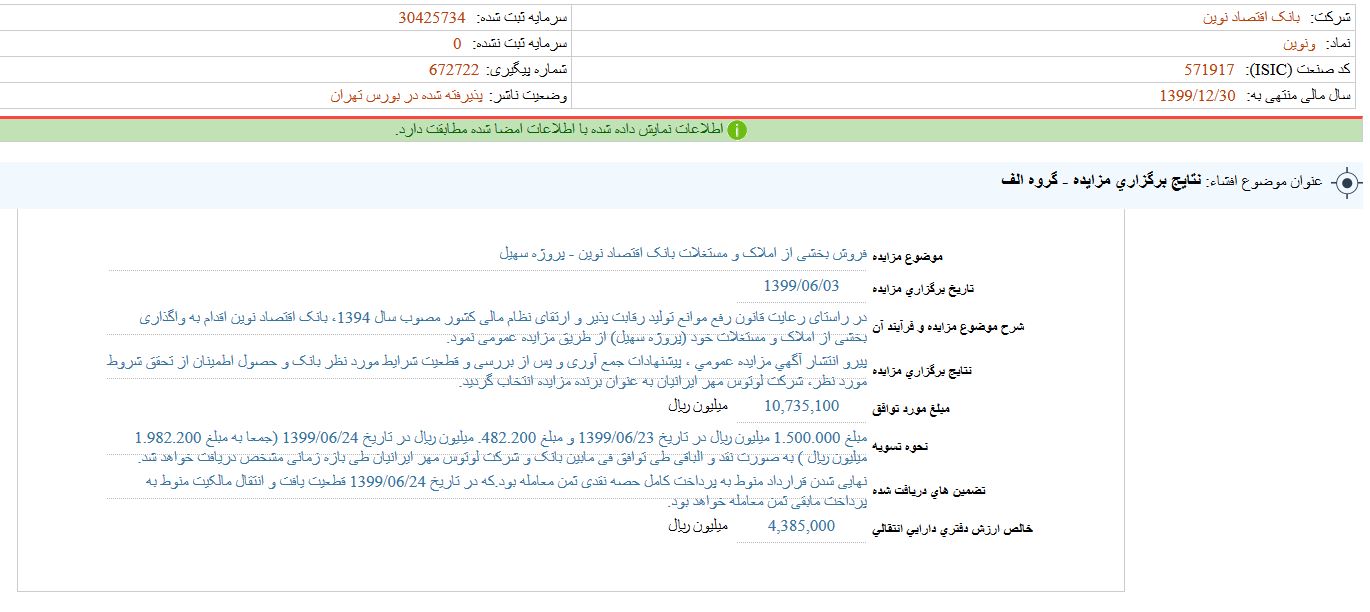Click label تاریخ برگزاری مزایده
This screenshot has width=1370, height=612.
(x=924, y=290)
